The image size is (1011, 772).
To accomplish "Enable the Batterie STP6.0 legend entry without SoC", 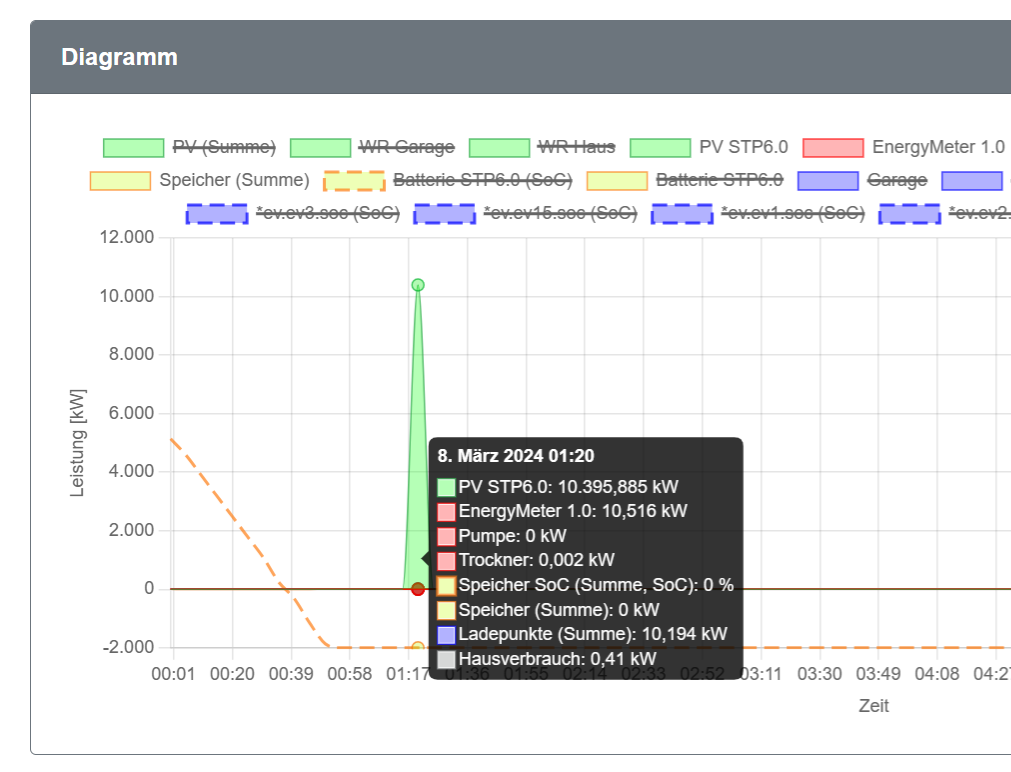I will (x=685, y=180).
